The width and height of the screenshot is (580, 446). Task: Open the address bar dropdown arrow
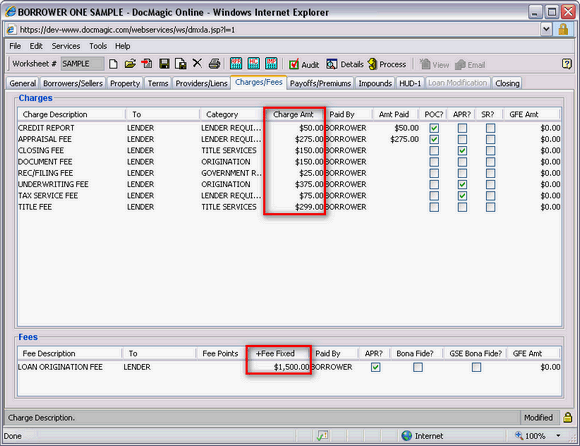tap(546, 29)
